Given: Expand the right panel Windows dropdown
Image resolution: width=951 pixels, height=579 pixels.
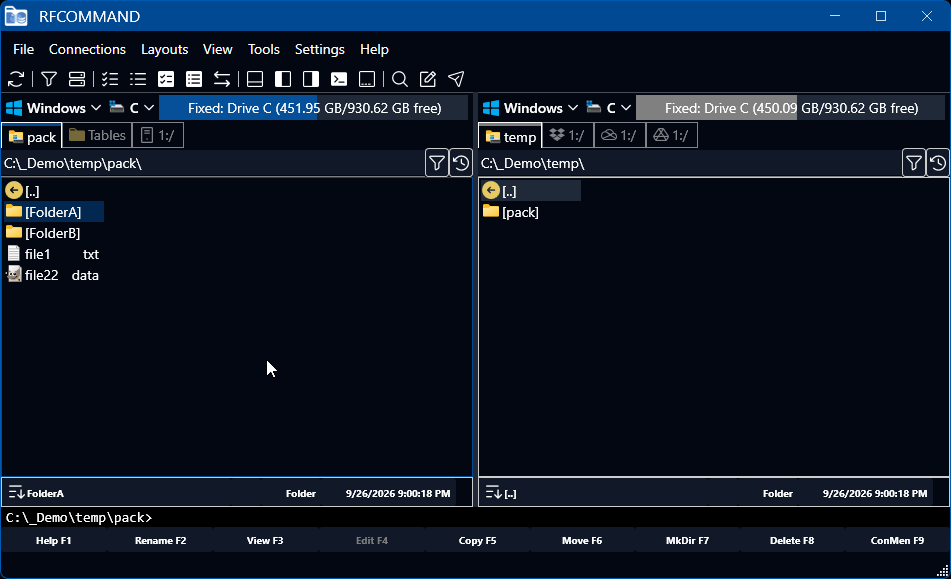Looking at the screenshot, I should pyautogui.click(x=530, y=108).
